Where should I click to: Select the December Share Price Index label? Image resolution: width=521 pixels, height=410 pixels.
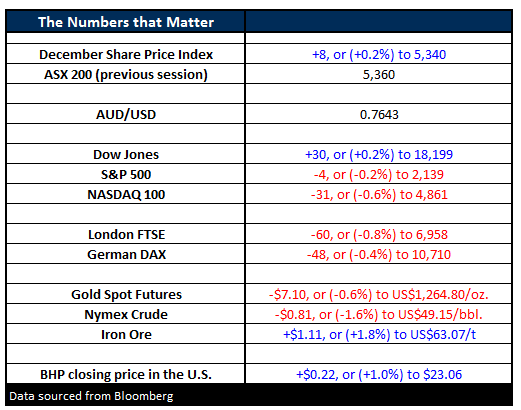click(x=126, y=54)
